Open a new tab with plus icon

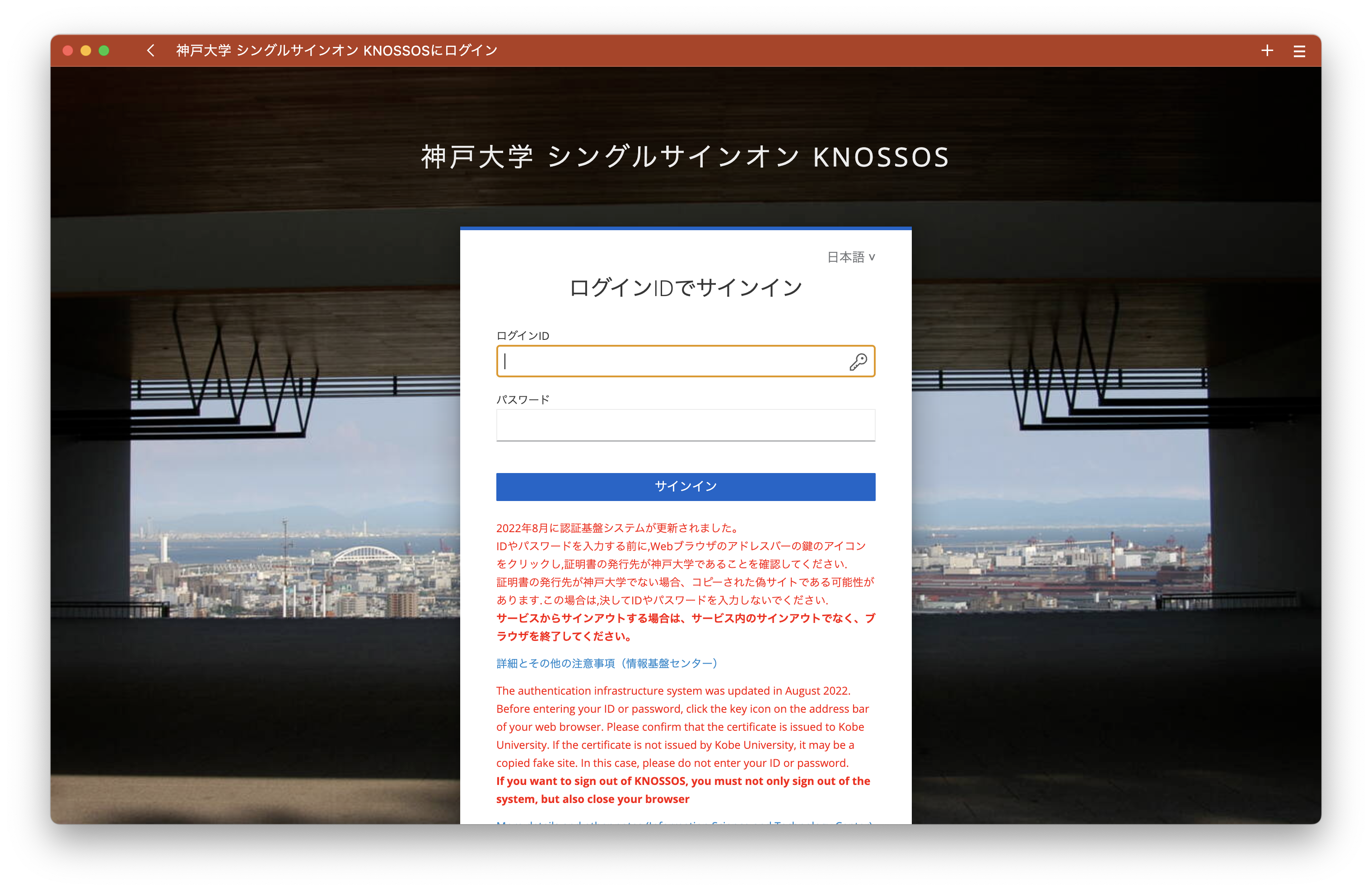(1266, 51)
